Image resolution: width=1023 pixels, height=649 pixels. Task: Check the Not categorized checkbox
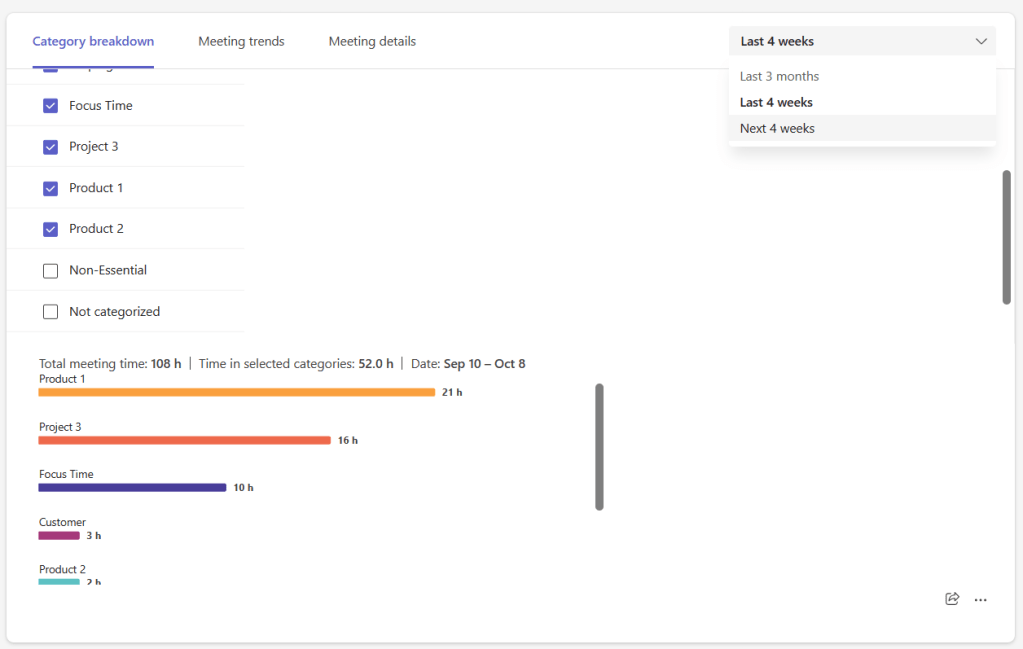(50, 312)
